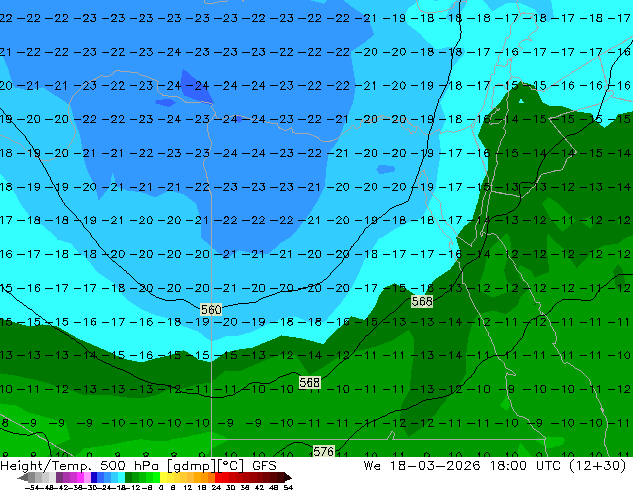Click the 576 height contour label
The height and width of the screenshot is (490, 634).
323,451
